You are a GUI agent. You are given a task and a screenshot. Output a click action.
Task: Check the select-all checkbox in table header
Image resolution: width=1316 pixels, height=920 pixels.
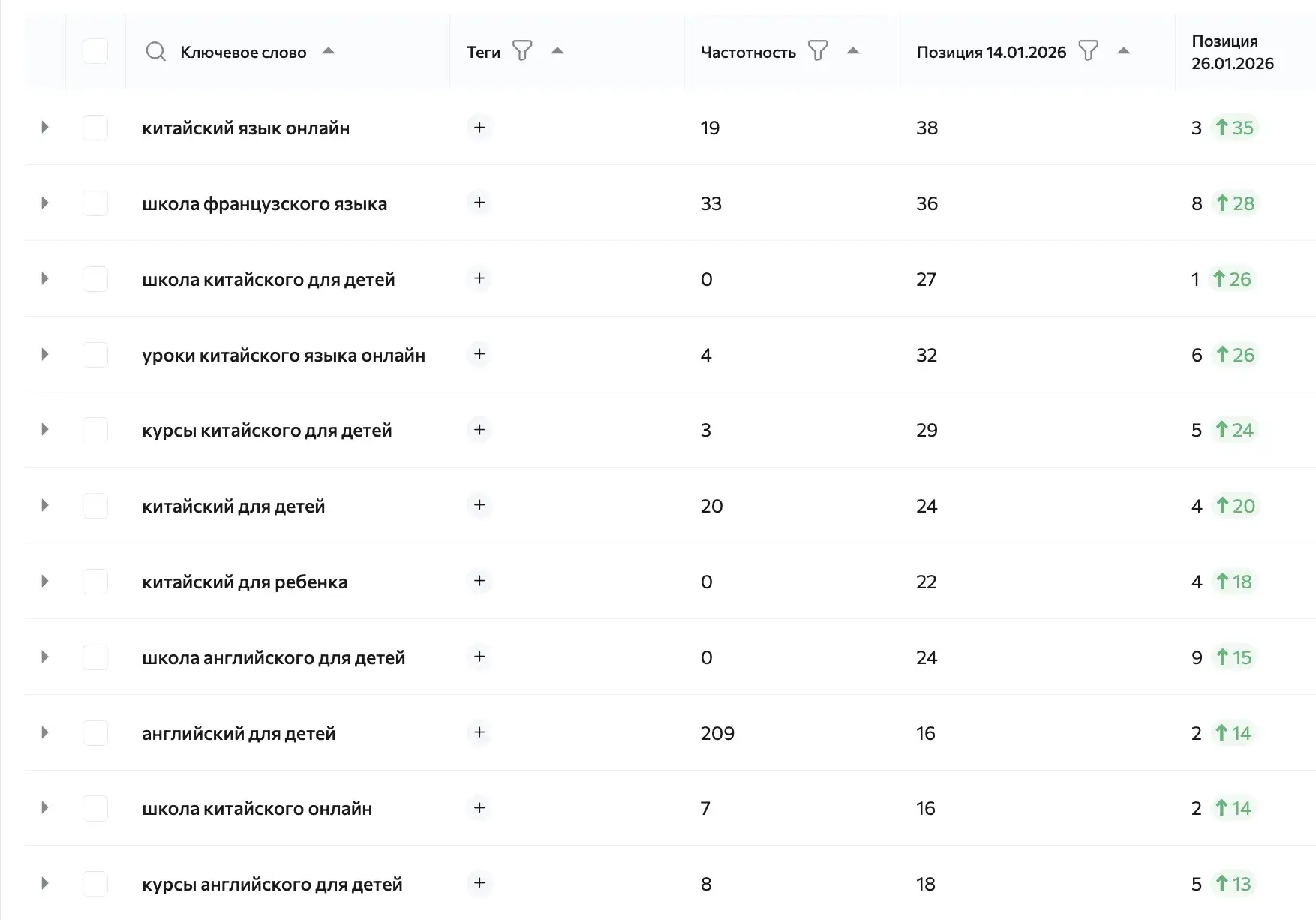click(x=95, y=52)
